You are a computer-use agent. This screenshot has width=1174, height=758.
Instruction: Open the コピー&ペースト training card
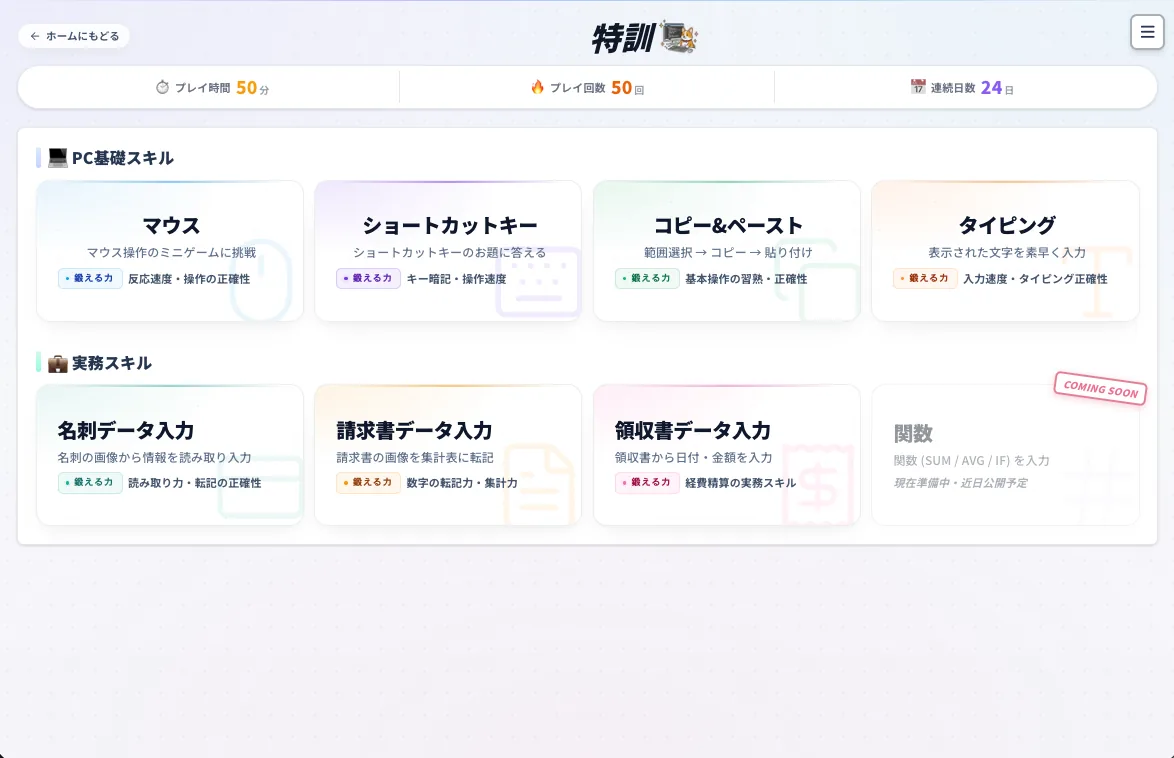[x=726, y=251]
